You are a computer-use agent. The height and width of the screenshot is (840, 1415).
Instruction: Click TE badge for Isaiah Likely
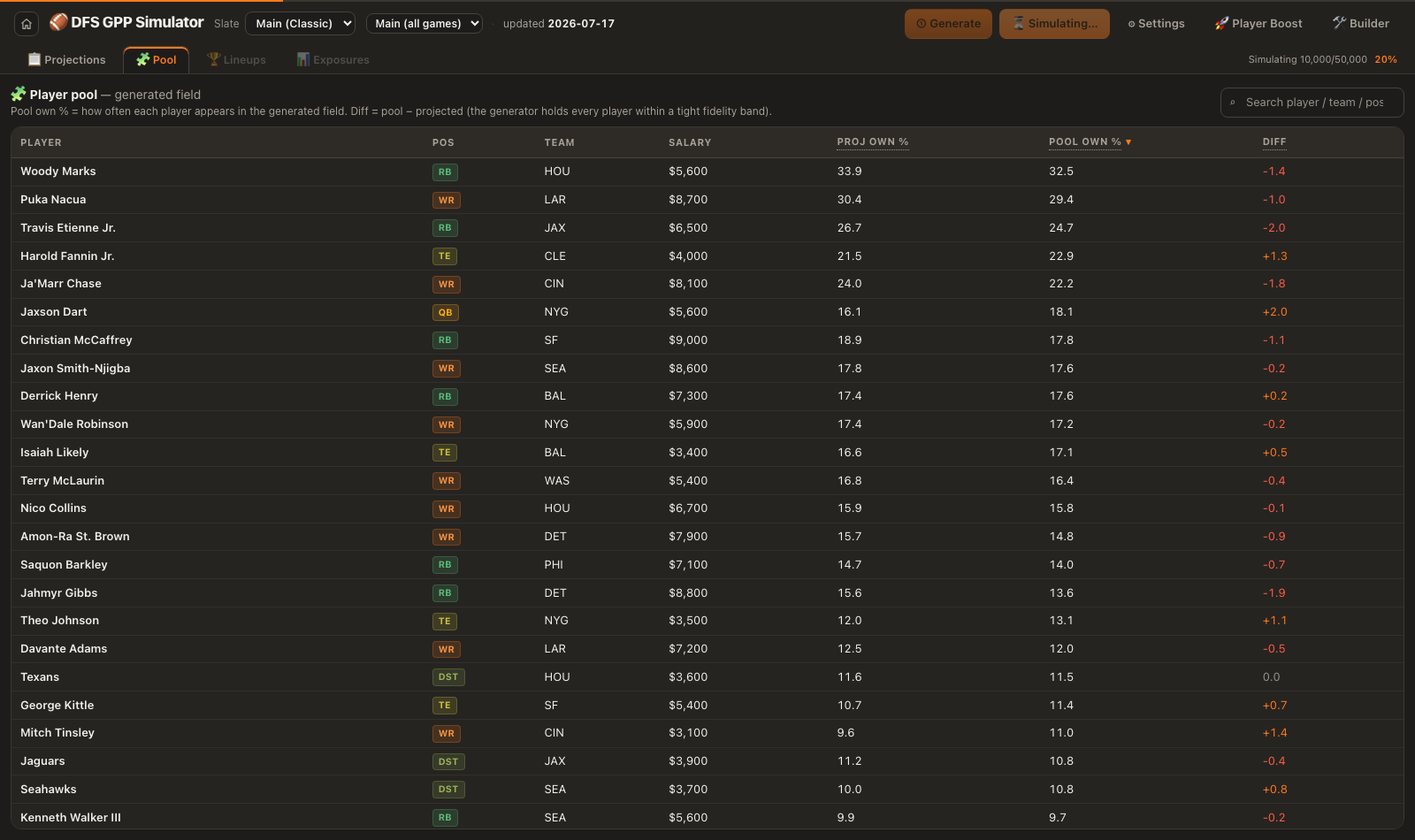pyautogui.click(x=445, y=453)
